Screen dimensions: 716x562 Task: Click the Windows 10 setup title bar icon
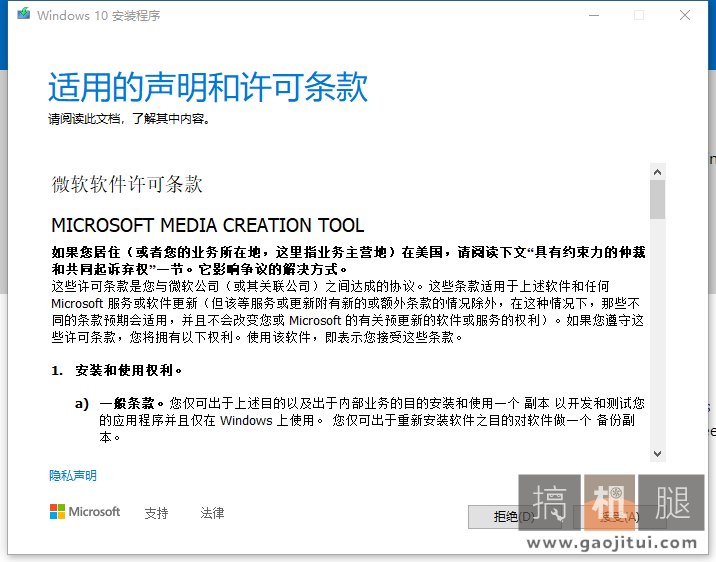24,14
